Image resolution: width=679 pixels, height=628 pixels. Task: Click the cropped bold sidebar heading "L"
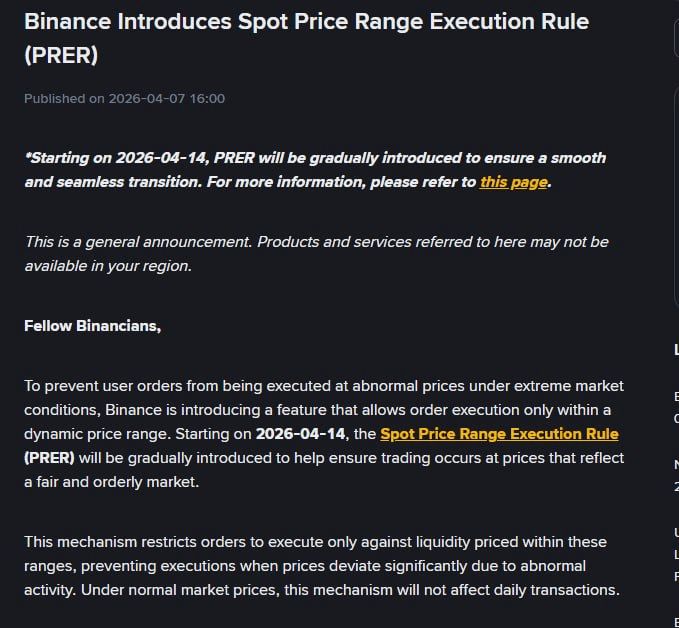(x=676, y=350)
